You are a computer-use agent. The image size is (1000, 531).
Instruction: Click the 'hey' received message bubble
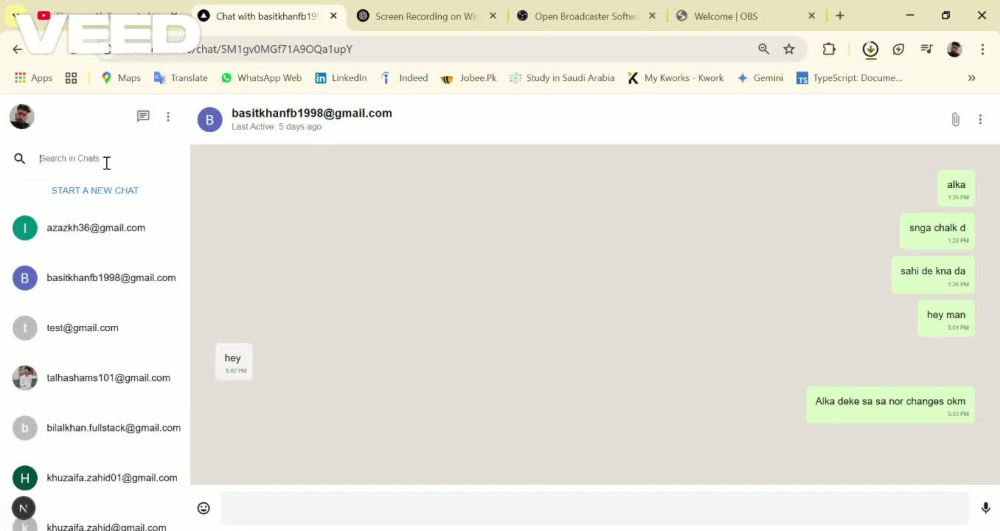pos(234,361)
